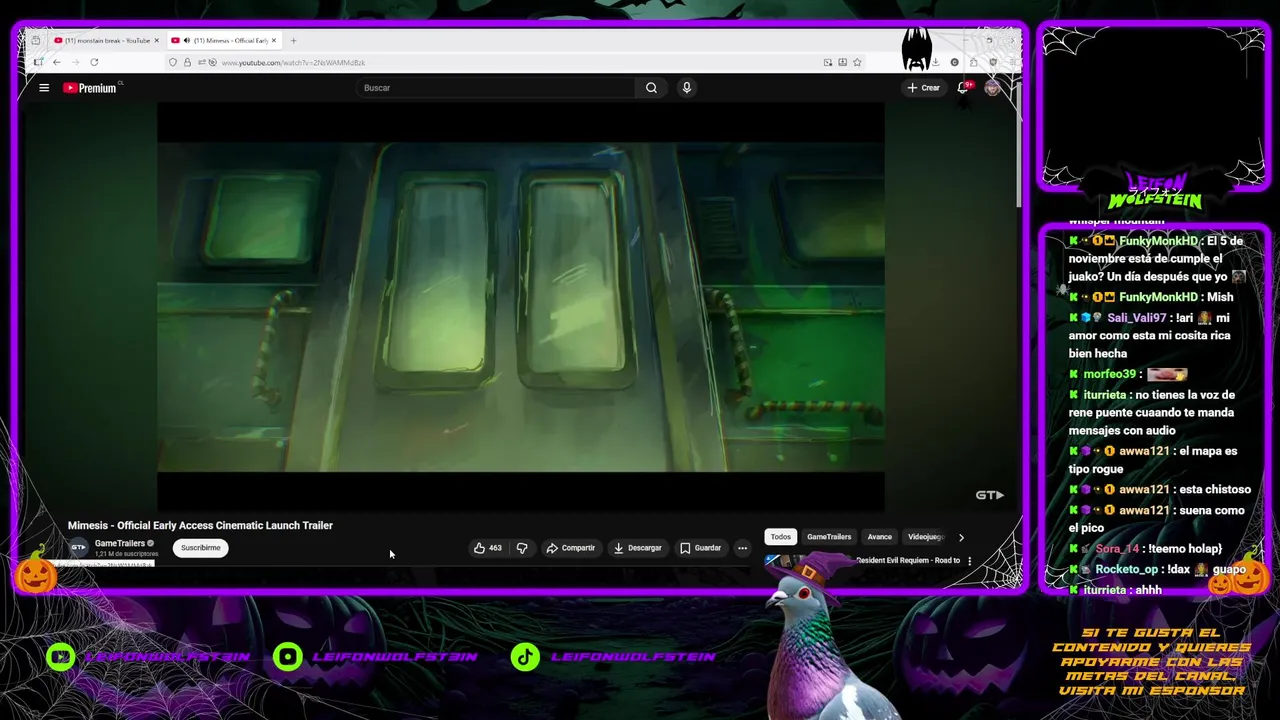Click Sora_14 chat username
This screenshot has height=720, width=1280.
point(1117,549)
